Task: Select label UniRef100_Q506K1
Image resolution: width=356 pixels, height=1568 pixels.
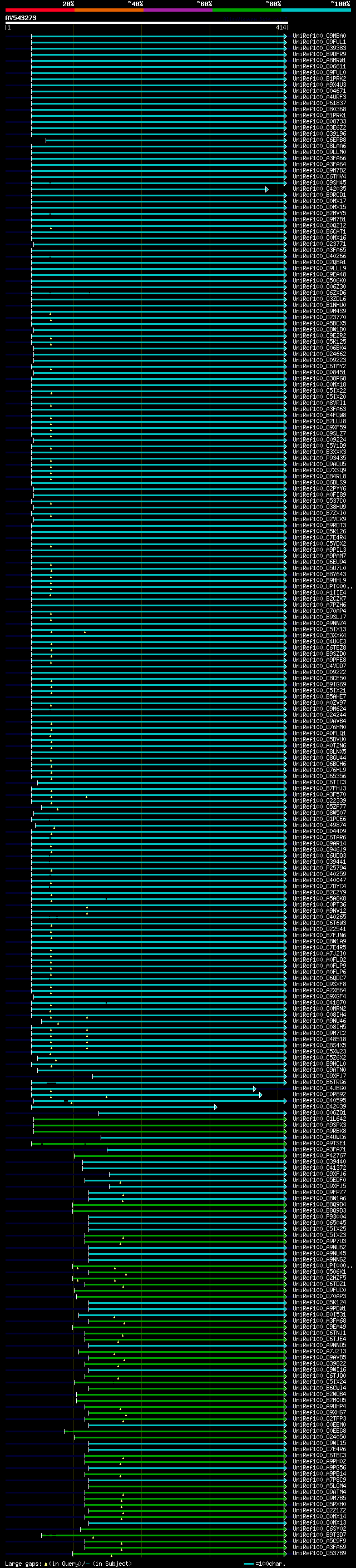Action: click(319, 1272)
